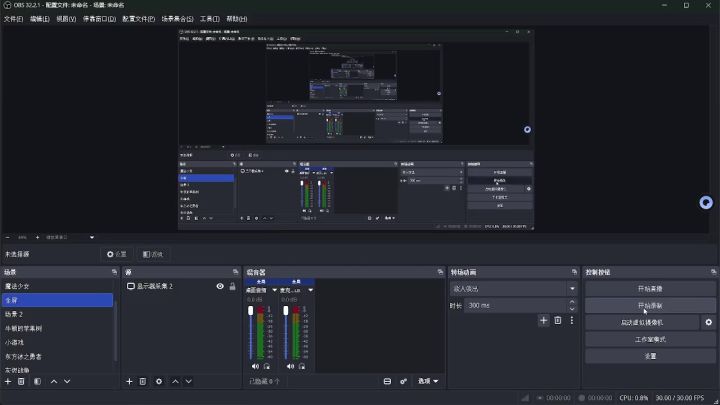
Task: Select the 全屏 scene
Action: tap(57, 300)
